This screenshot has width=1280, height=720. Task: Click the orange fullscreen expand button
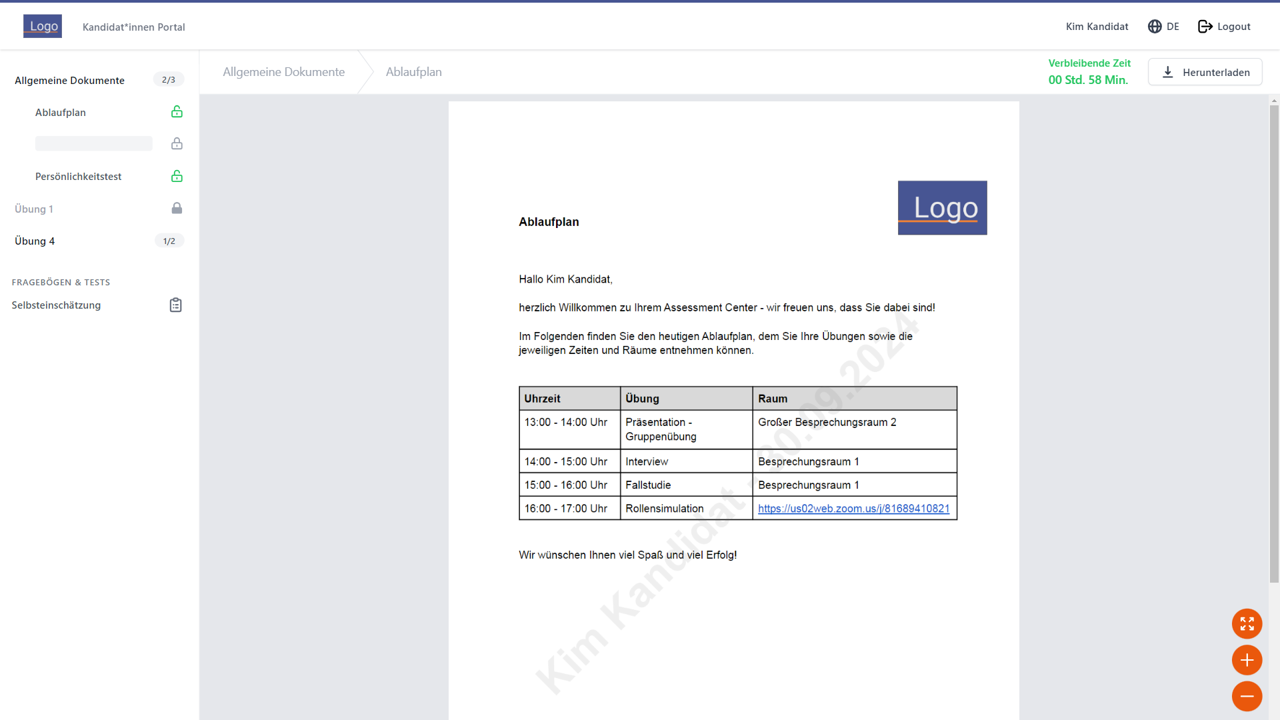1247,624
